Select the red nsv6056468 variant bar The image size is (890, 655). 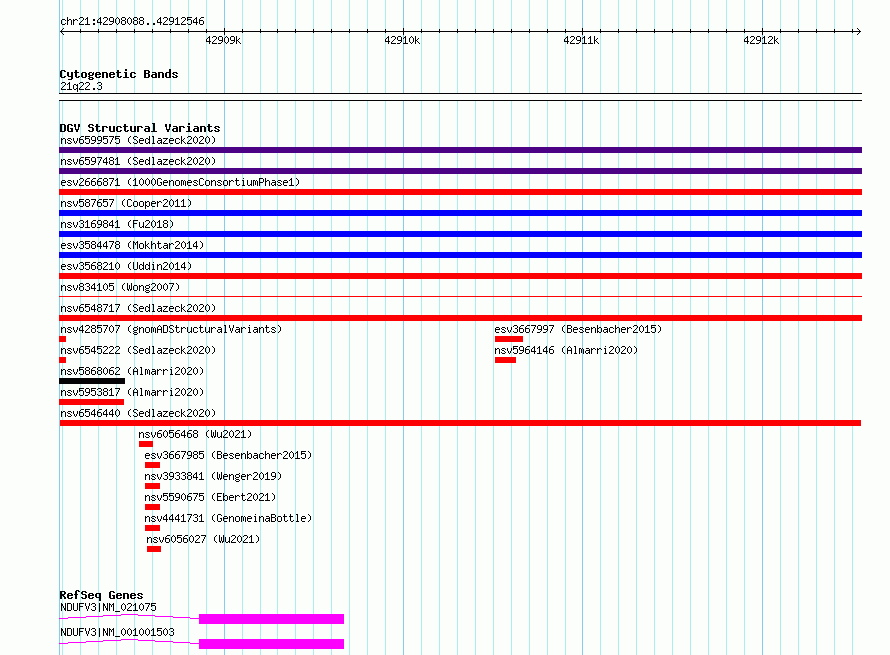click(146, 444)
